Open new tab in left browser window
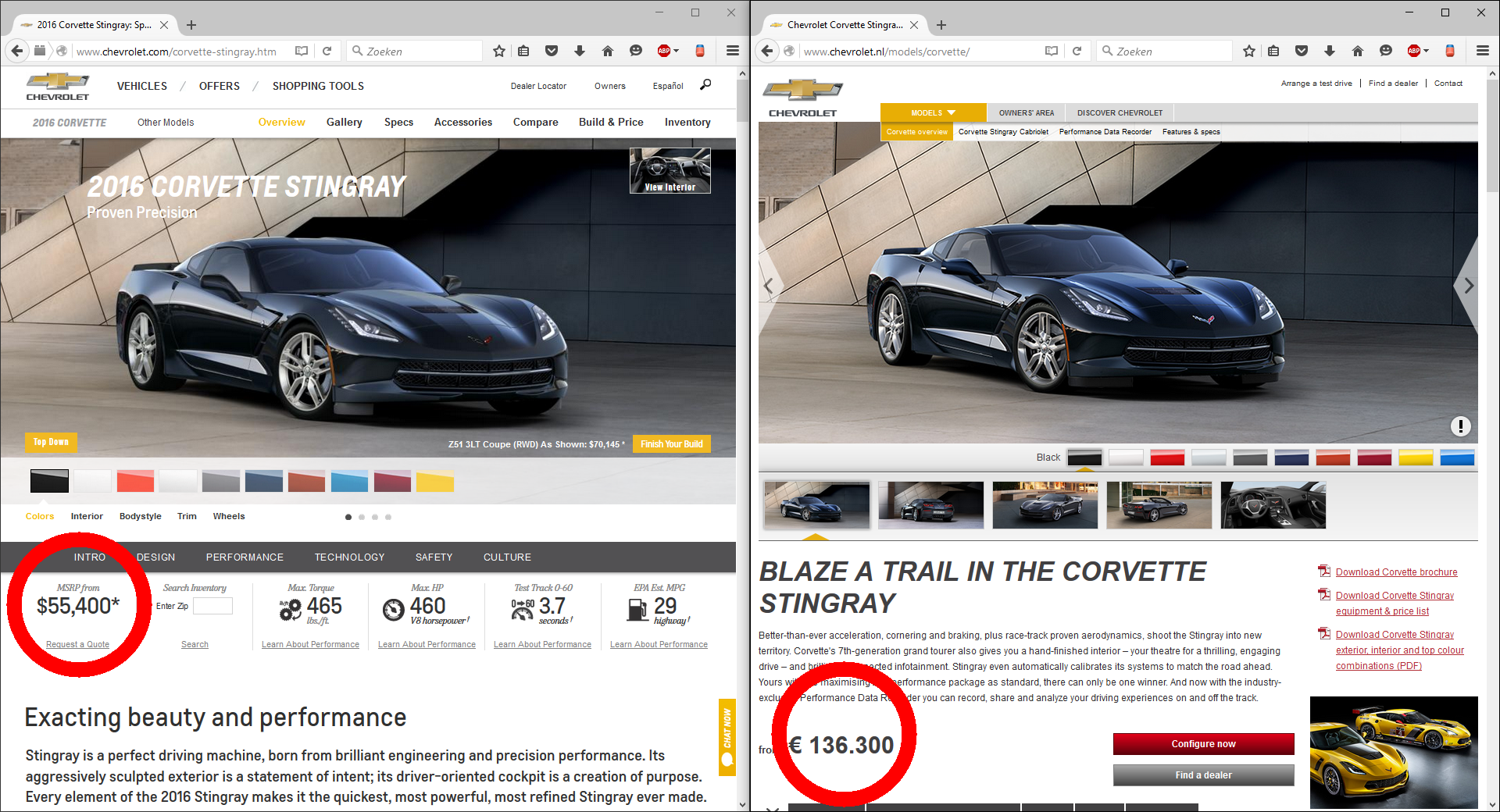 191,25
